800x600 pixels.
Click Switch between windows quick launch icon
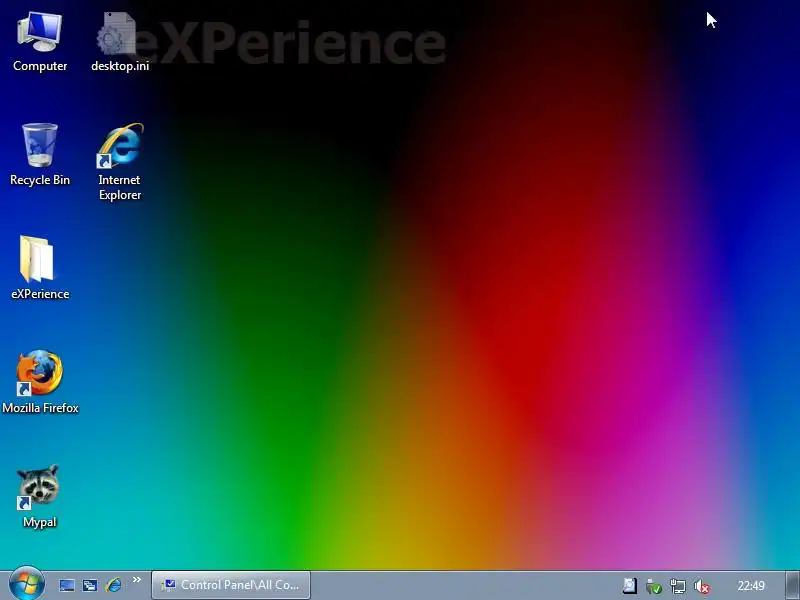click(x=90, y=585)
